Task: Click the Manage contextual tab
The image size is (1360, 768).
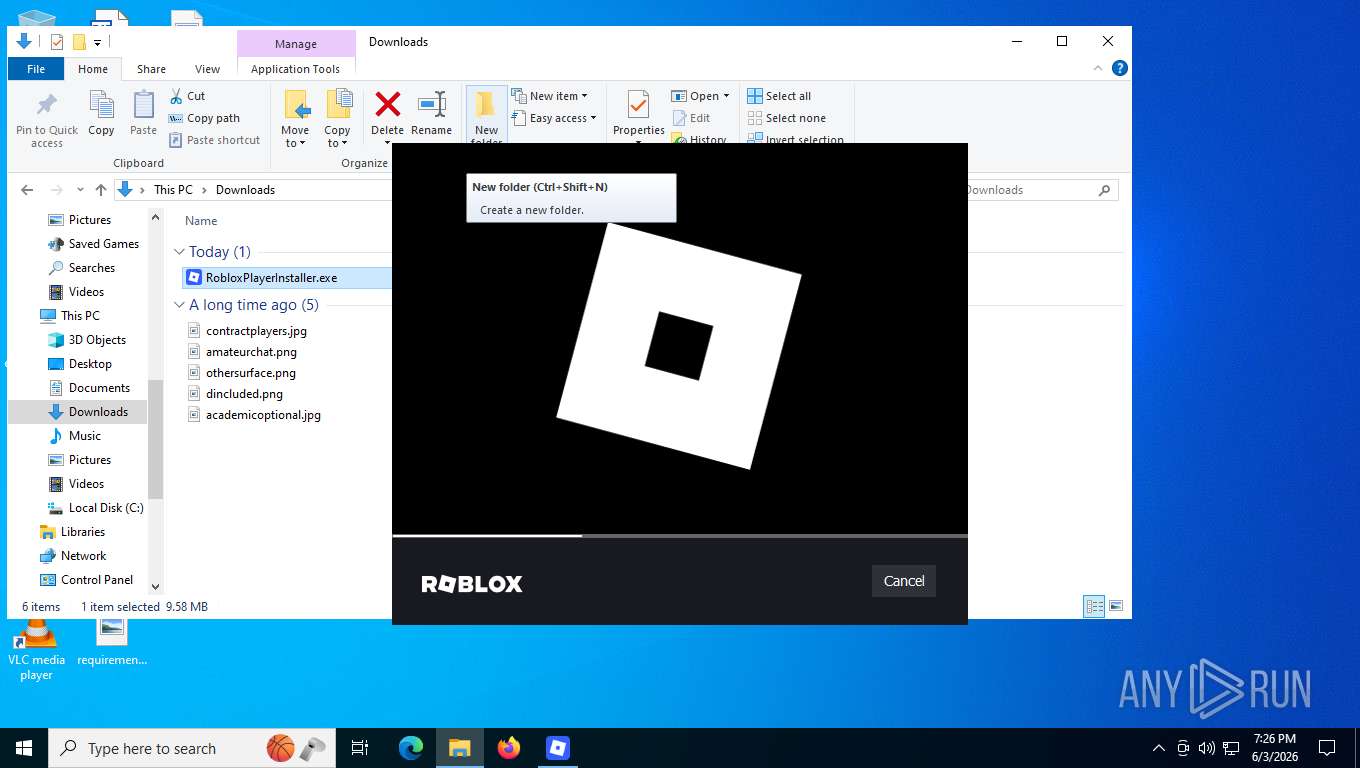Action: click(x=296, y=44)
